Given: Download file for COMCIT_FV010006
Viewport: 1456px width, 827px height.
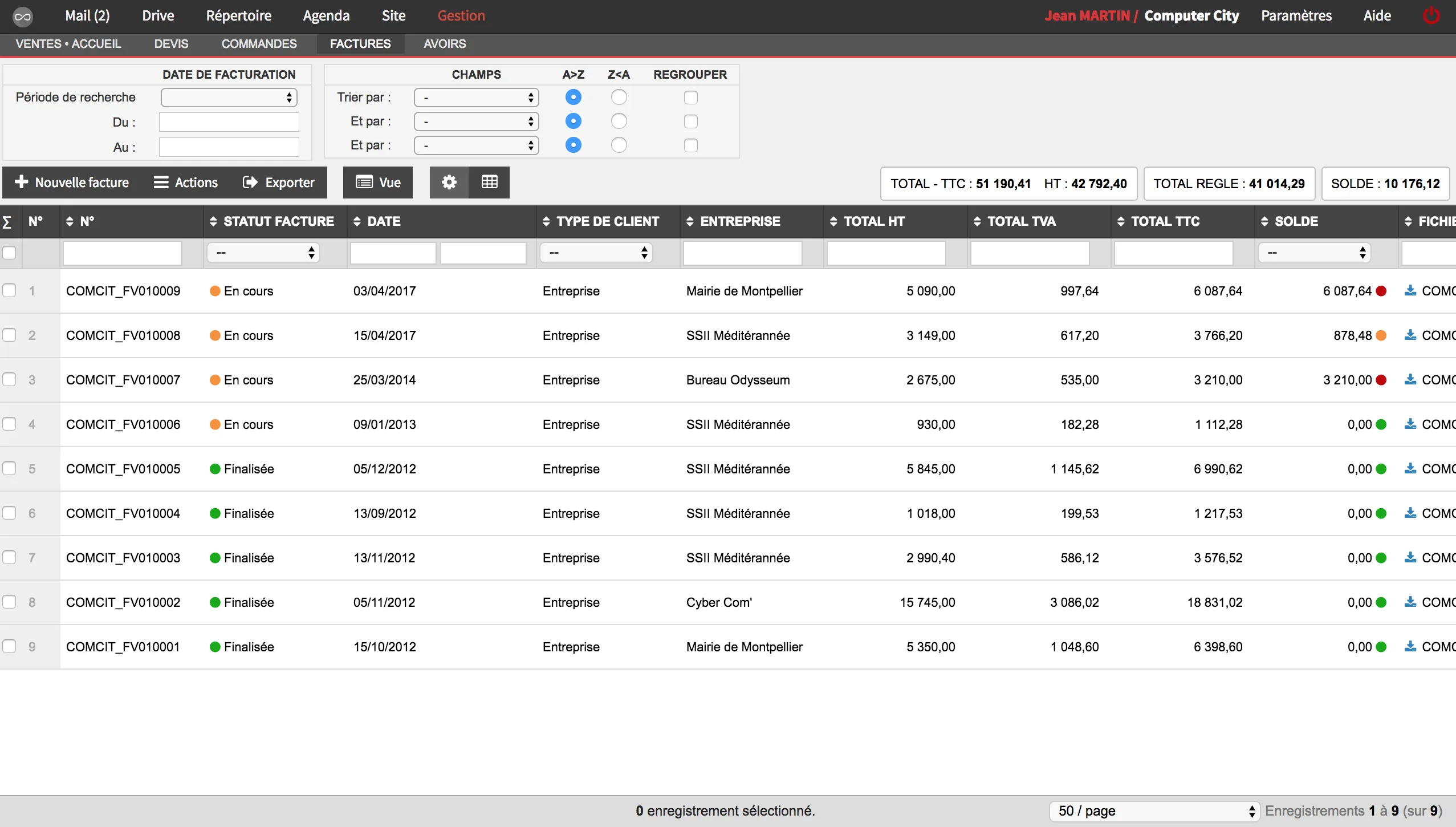Looking at the screenshot, I should 1410,424.
